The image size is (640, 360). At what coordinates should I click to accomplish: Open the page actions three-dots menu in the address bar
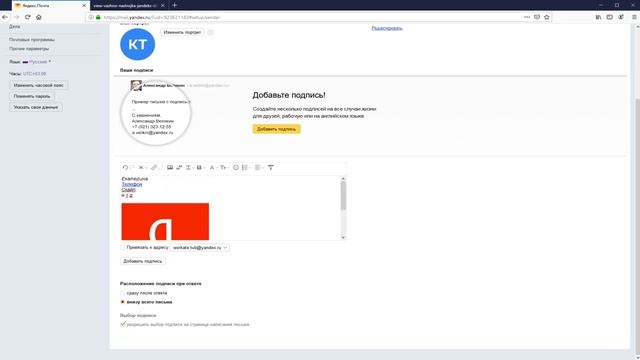click(527, 17)
